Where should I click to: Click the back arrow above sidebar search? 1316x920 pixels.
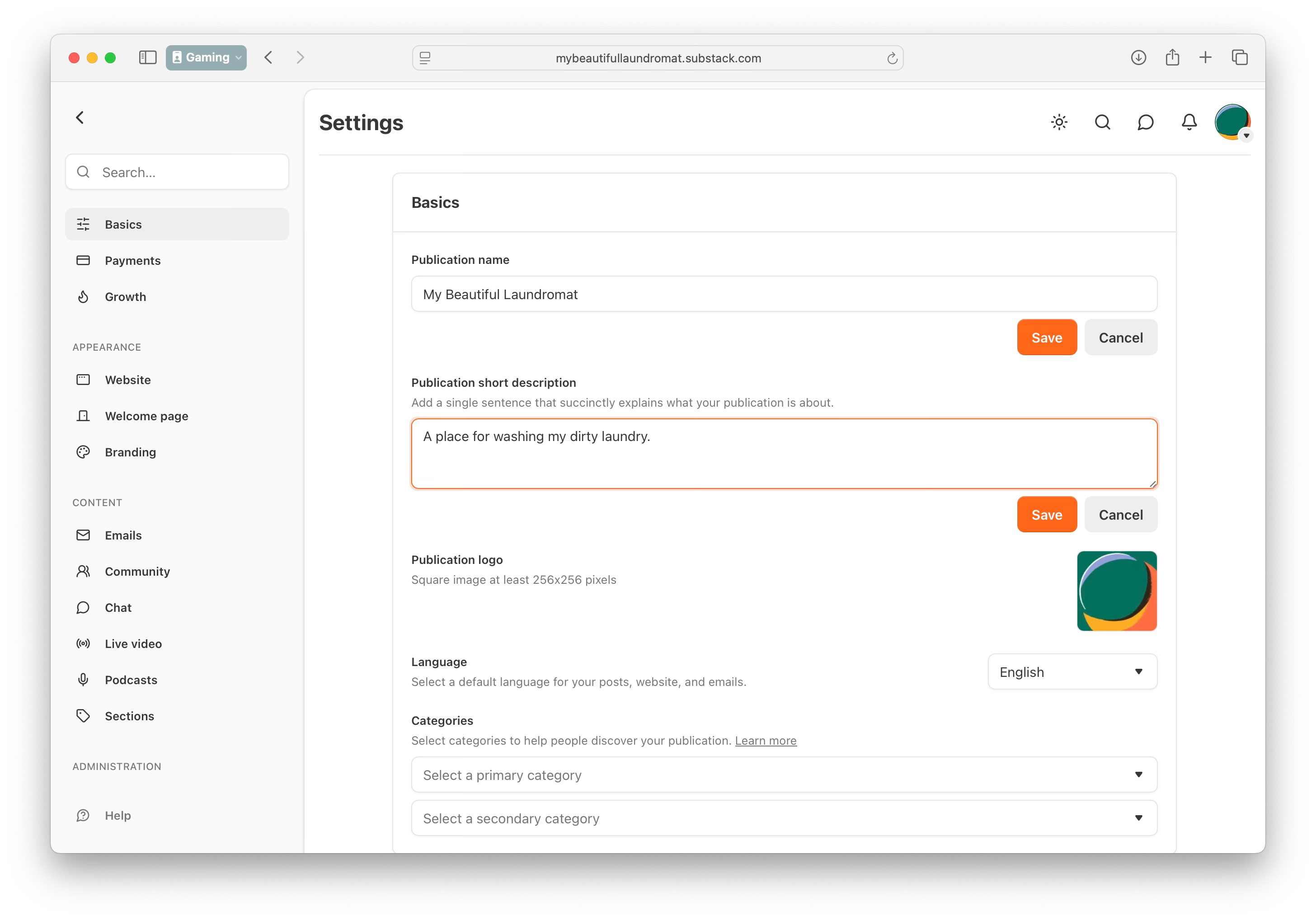pos(80,118)
